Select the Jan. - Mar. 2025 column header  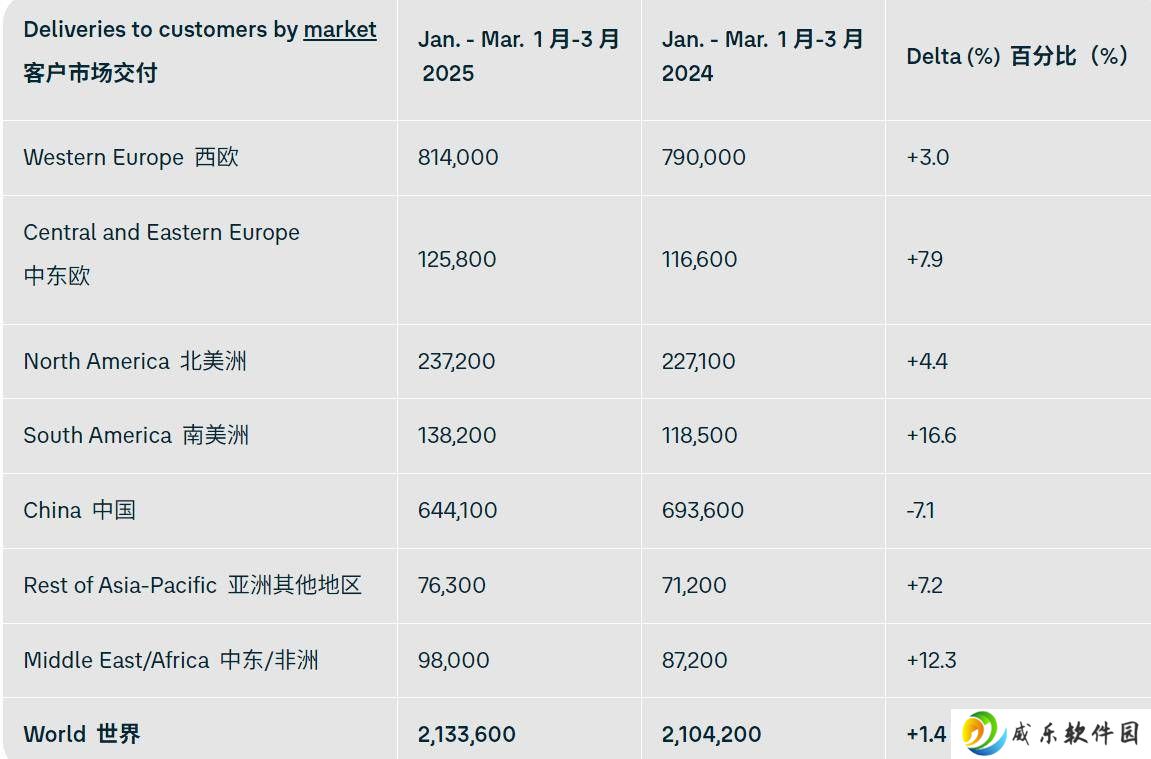coord(519,56)
